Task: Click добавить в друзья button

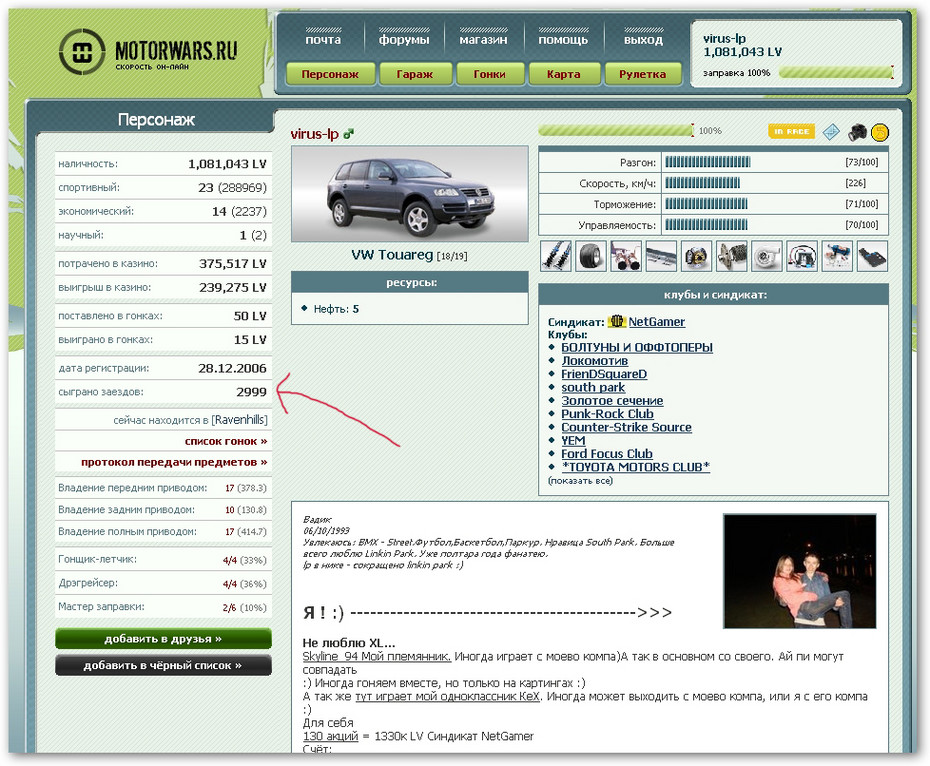Action: tap(163, 639)
